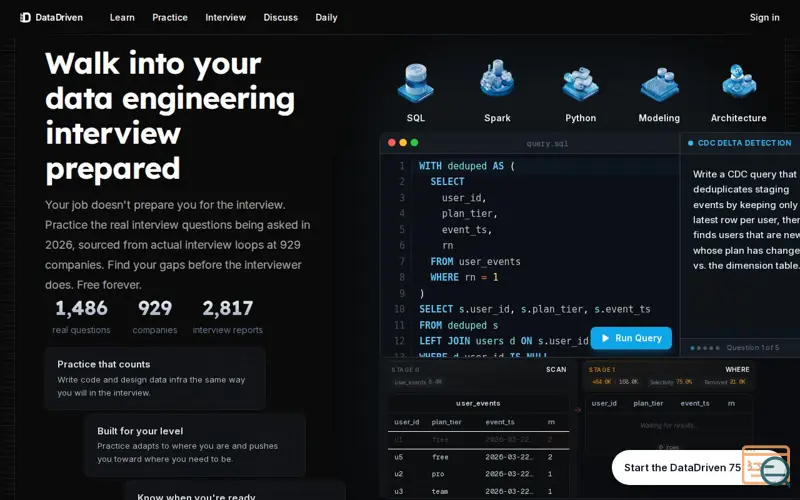
Task: Select the SQL database icon
Action: [415, 83]
